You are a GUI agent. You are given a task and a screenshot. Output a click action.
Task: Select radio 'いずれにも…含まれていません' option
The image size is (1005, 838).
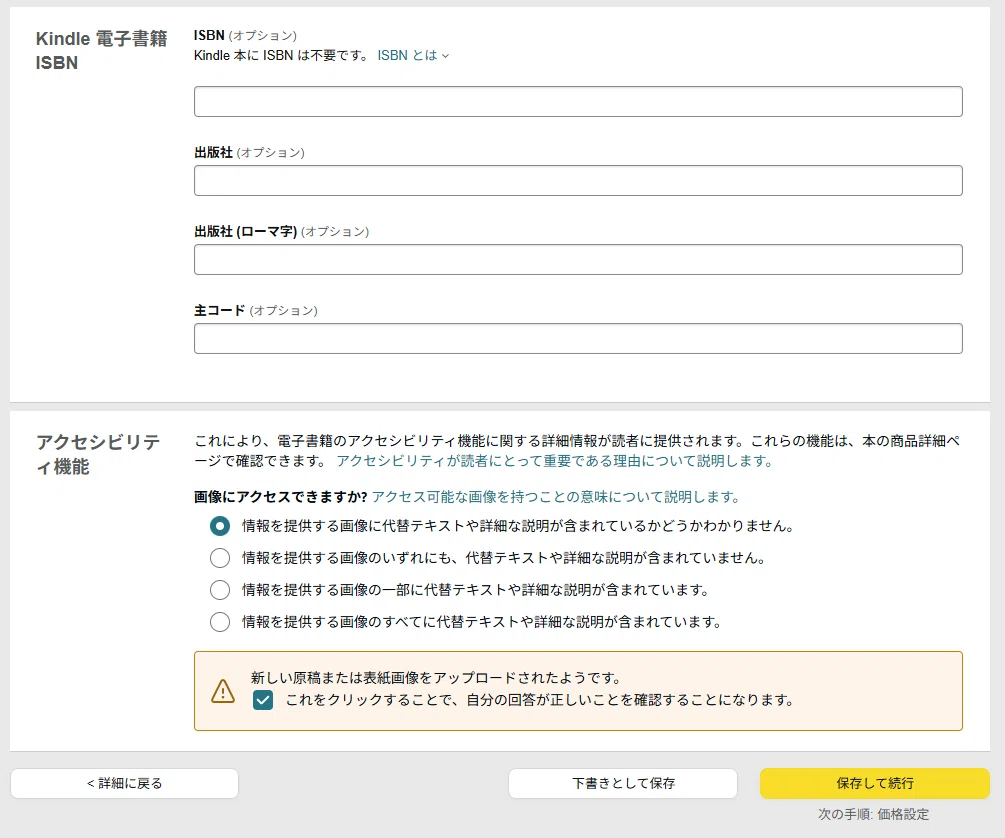point(220,558)
